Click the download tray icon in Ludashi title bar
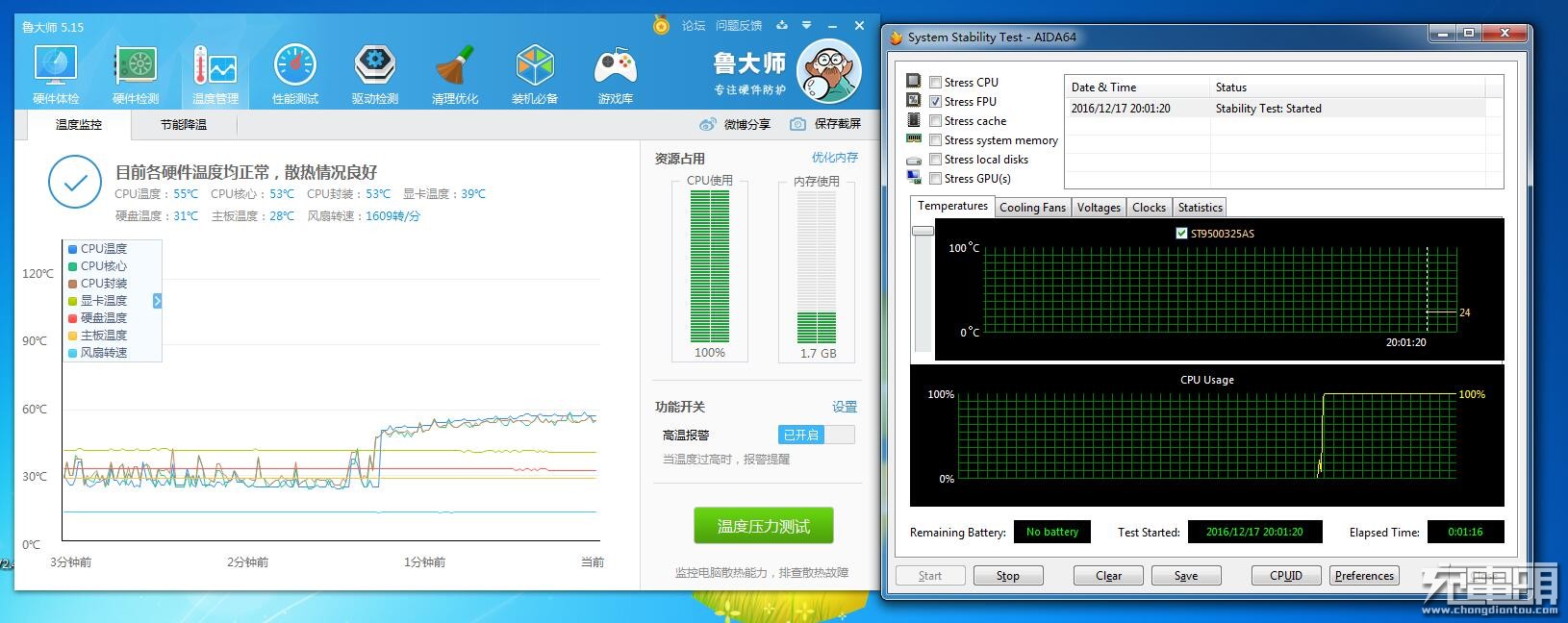This screenshot has width=1568, height=623. click(782, 25)
